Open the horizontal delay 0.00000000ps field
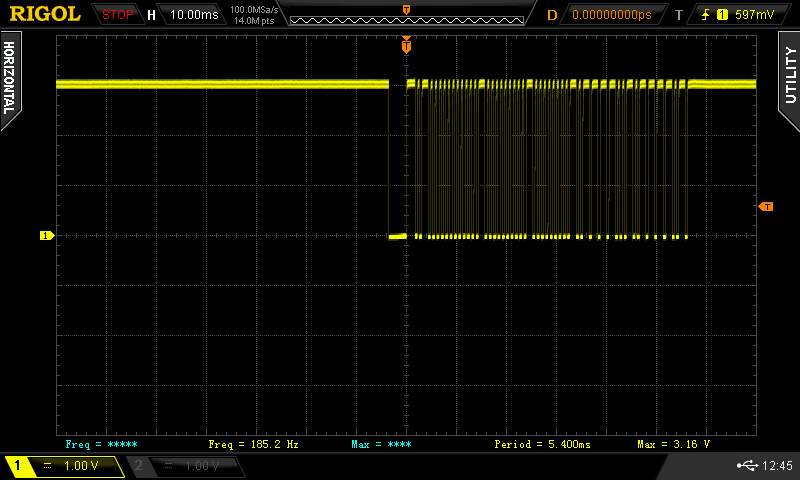 611,15
